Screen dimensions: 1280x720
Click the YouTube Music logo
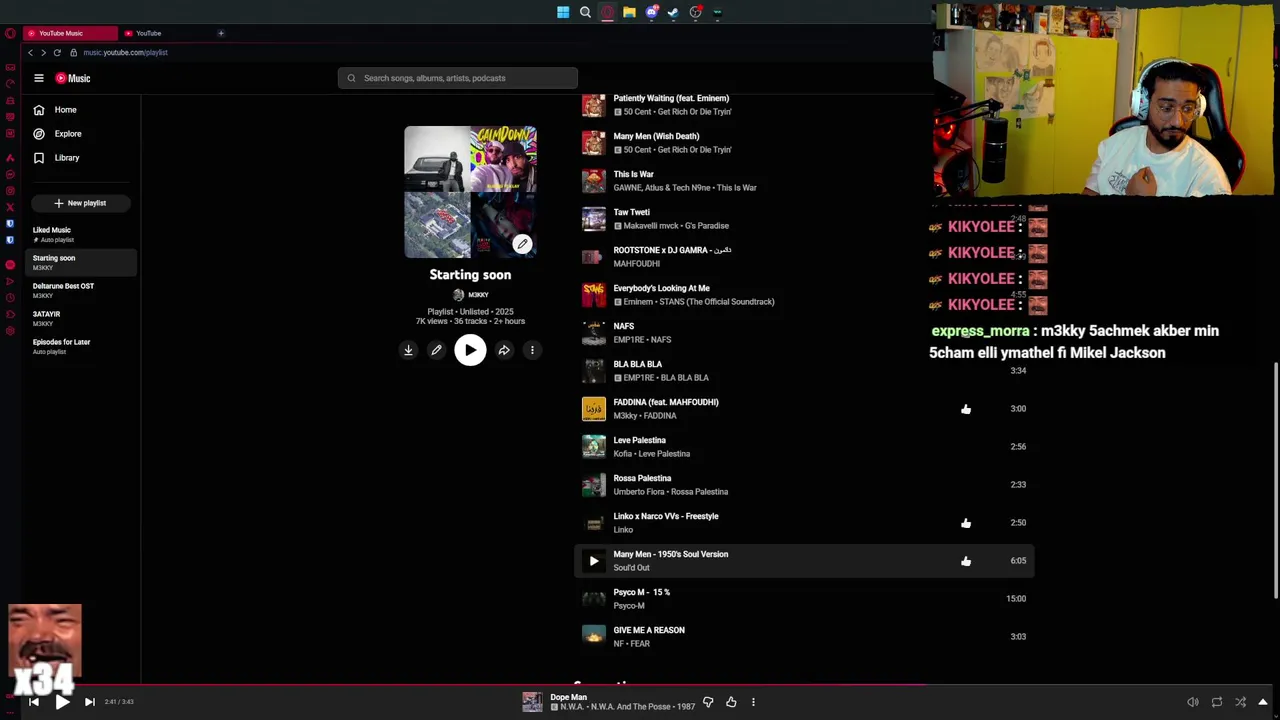coord(73,78)
